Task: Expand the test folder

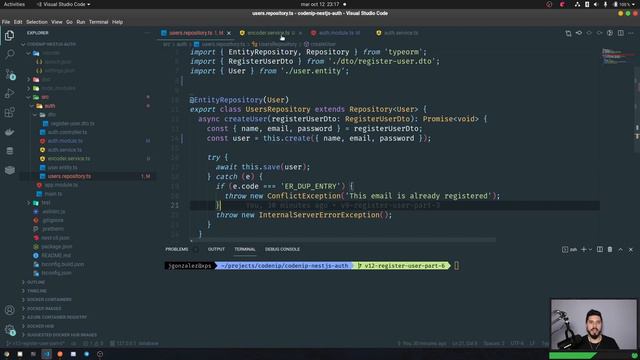Action: click(x=46, y=203)
